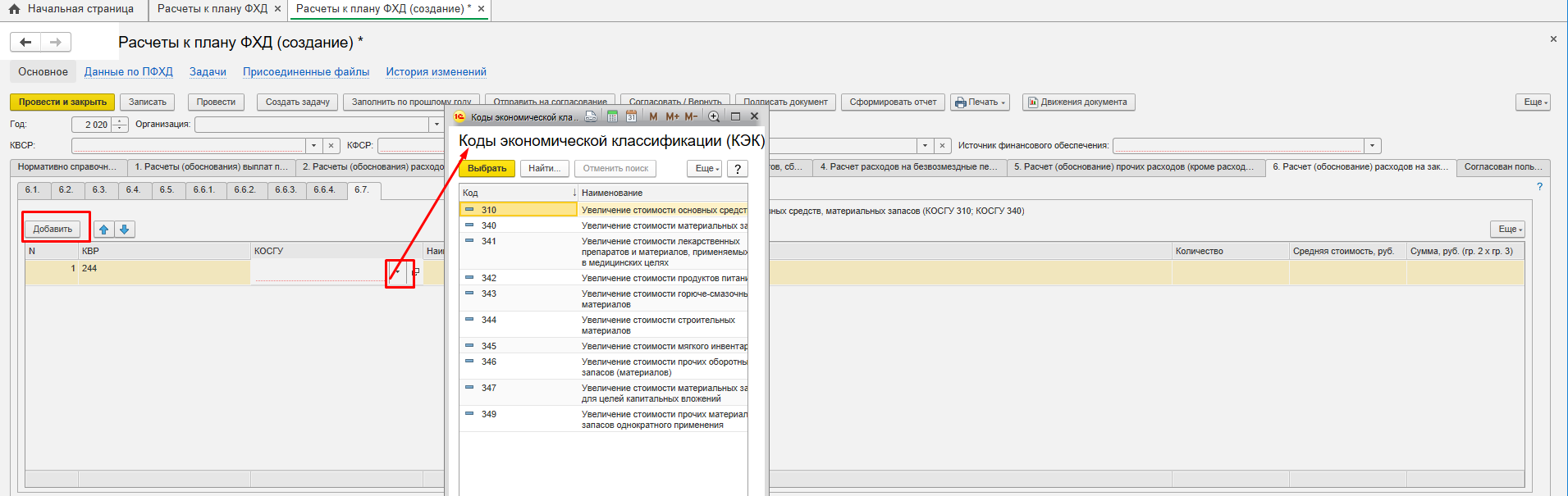Open the Задачи tab
The height and width of the screenshot is (496, 1568).
208,72
